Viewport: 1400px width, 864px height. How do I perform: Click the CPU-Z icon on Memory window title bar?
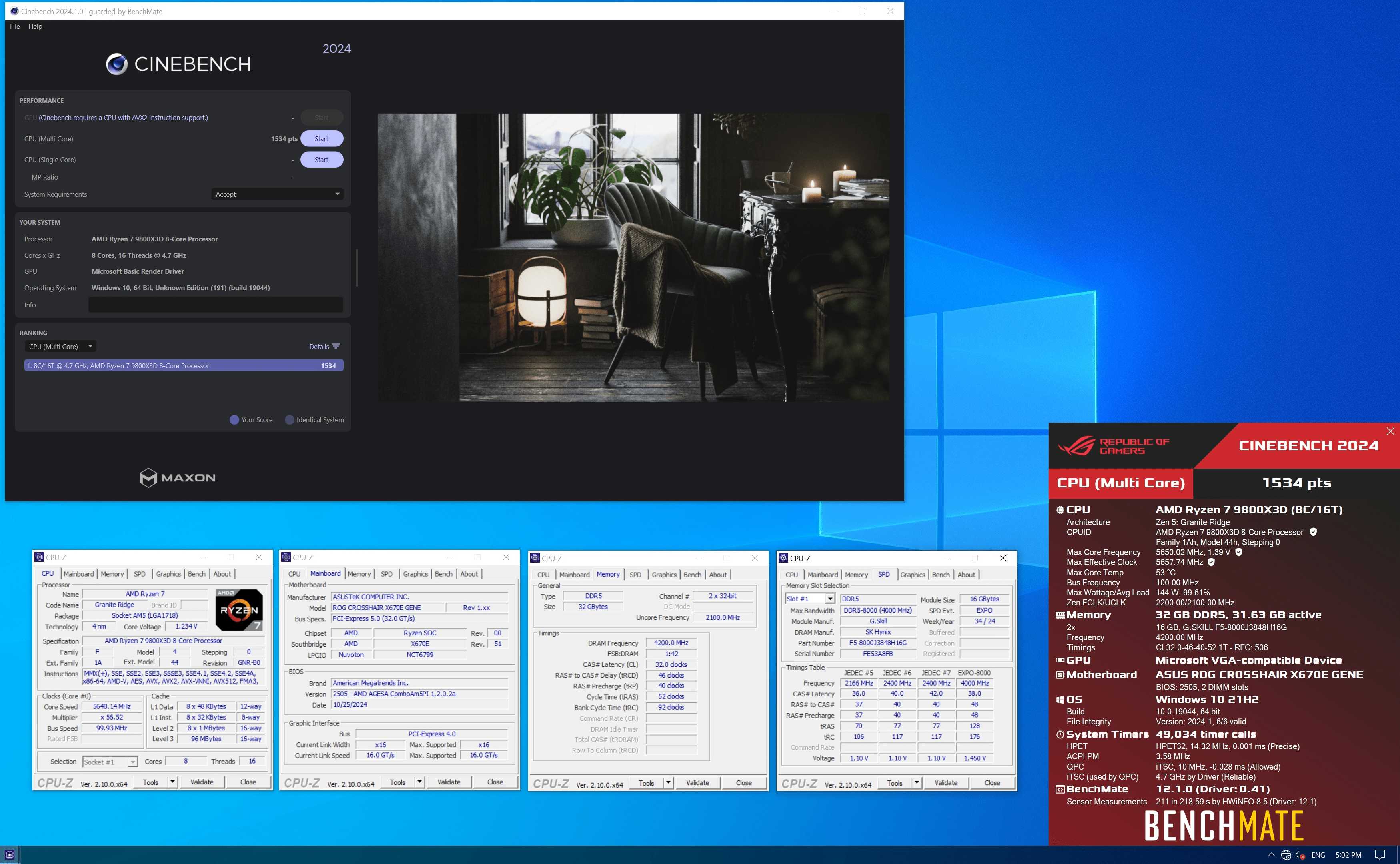click(x=535, y=558)
